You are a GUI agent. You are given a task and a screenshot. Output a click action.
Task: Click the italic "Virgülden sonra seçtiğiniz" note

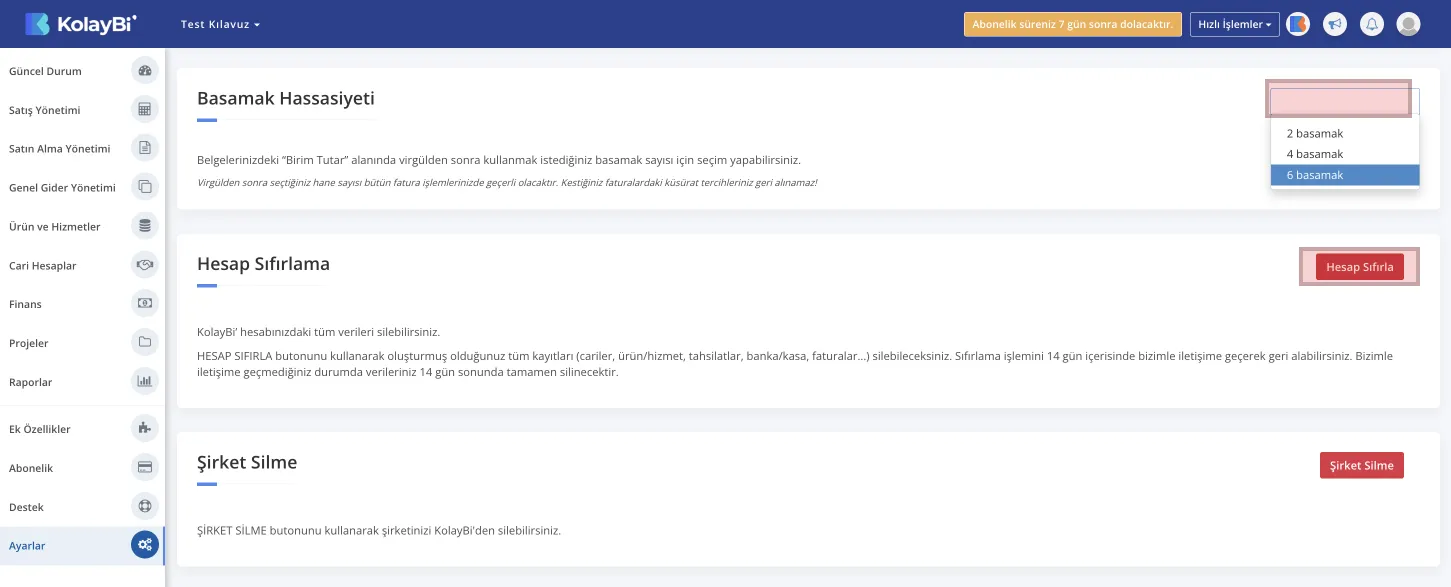507,182
